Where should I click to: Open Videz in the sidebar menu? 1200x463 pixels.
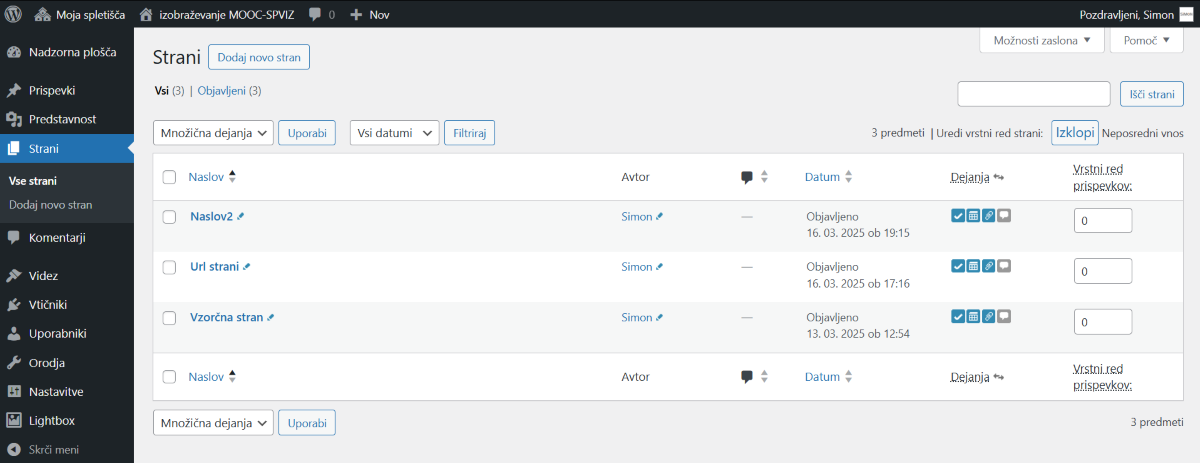(44, 275)
